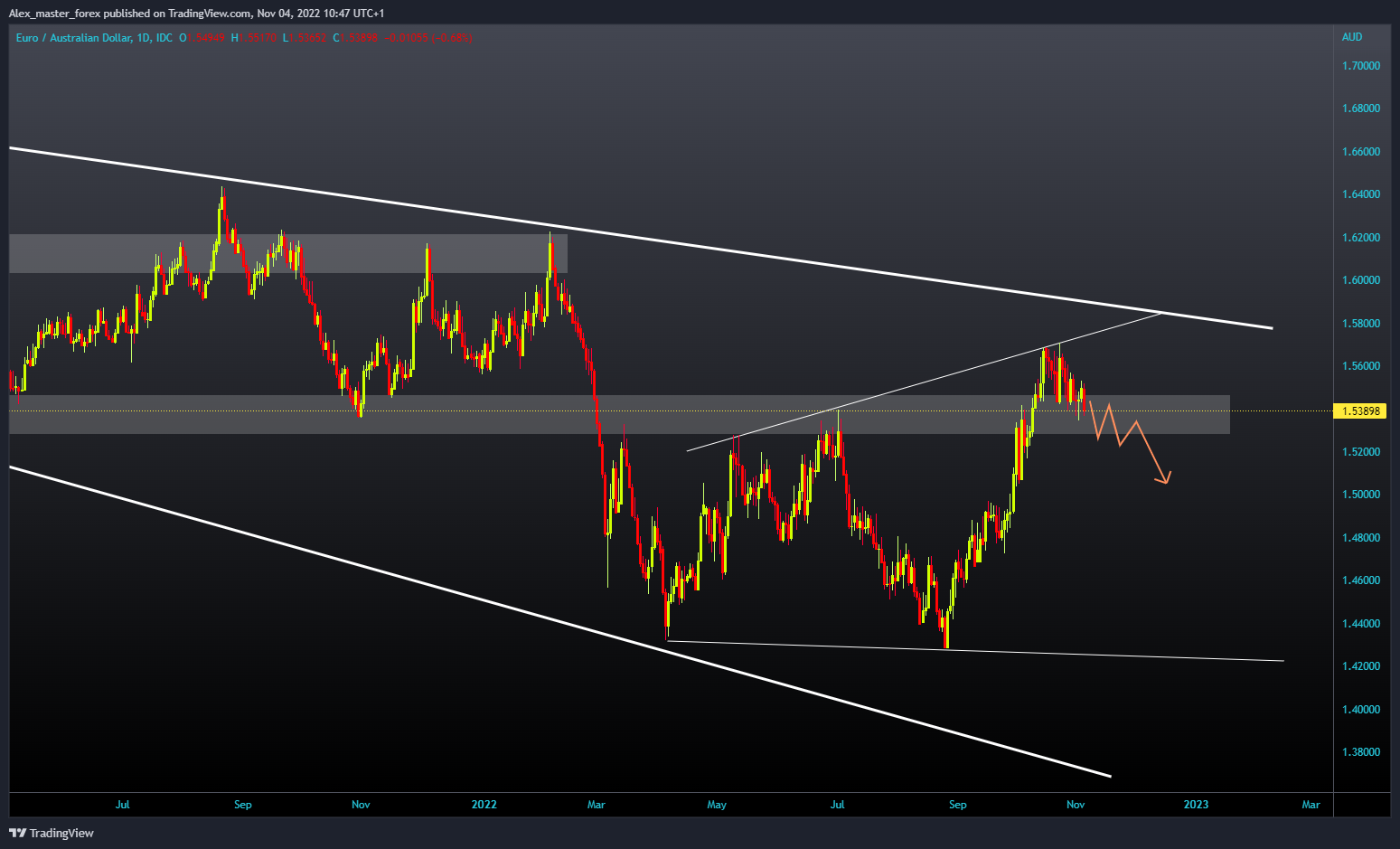Viewport: 1400px width, 849px height.
Task: Select the AUD currency label on price axis
Action: [x=1352, y=37]
